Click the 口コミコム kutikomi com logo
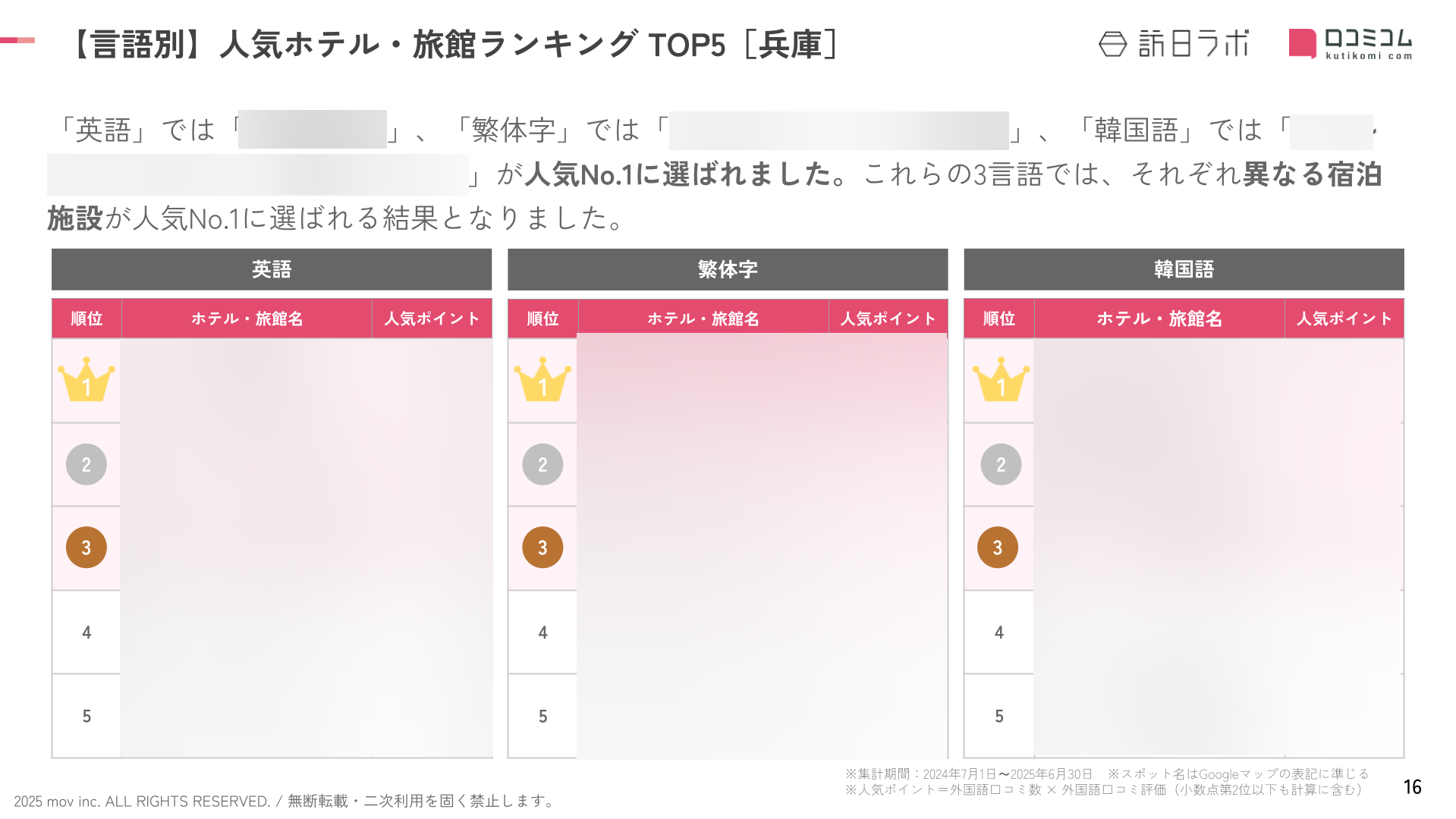Image resolution: width=1456 pixels, height=819 pixels. click(1351, 44)
